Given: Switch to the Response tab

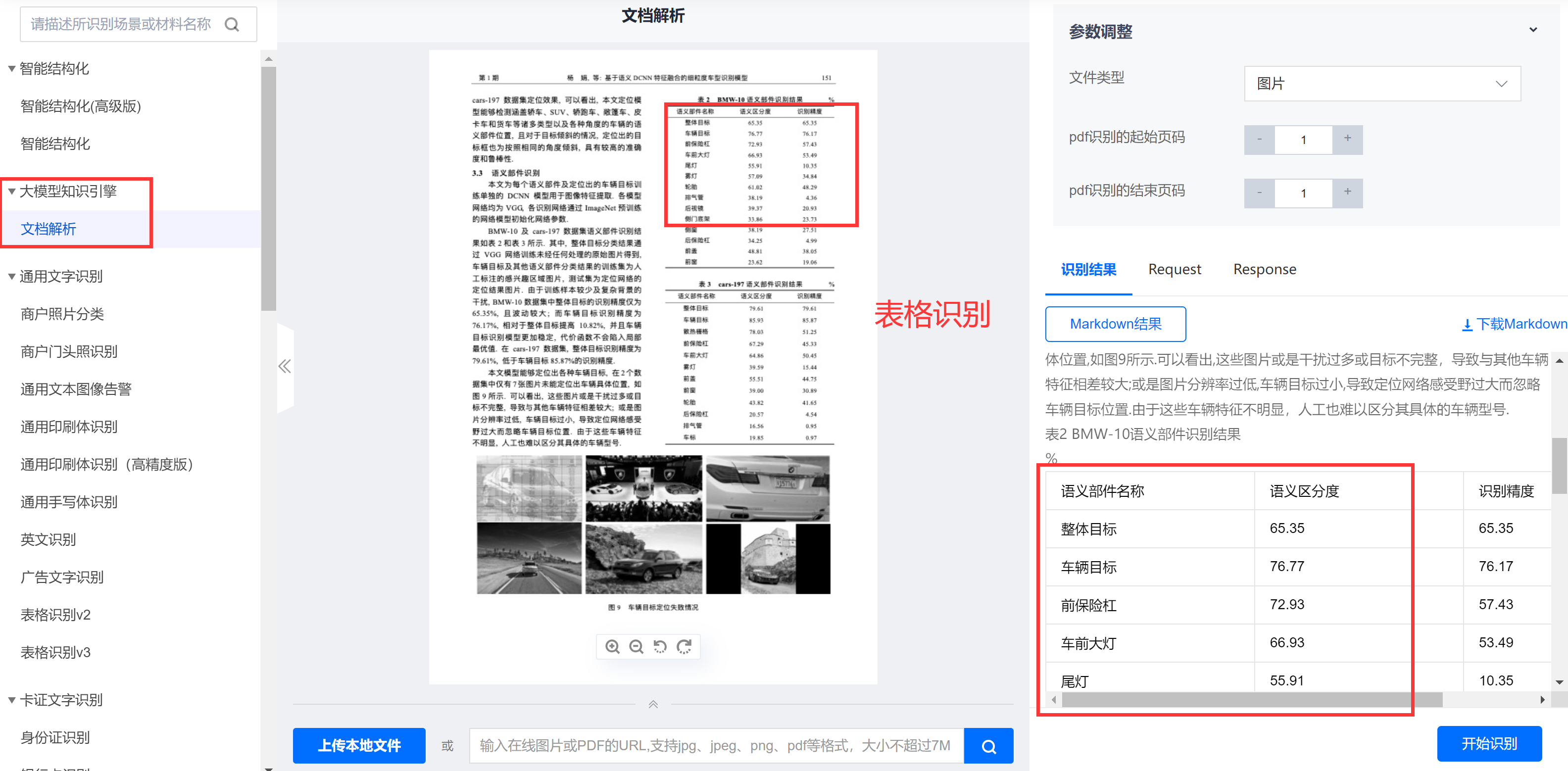Looking at the screenshot, I should [x=1264, y=270].
